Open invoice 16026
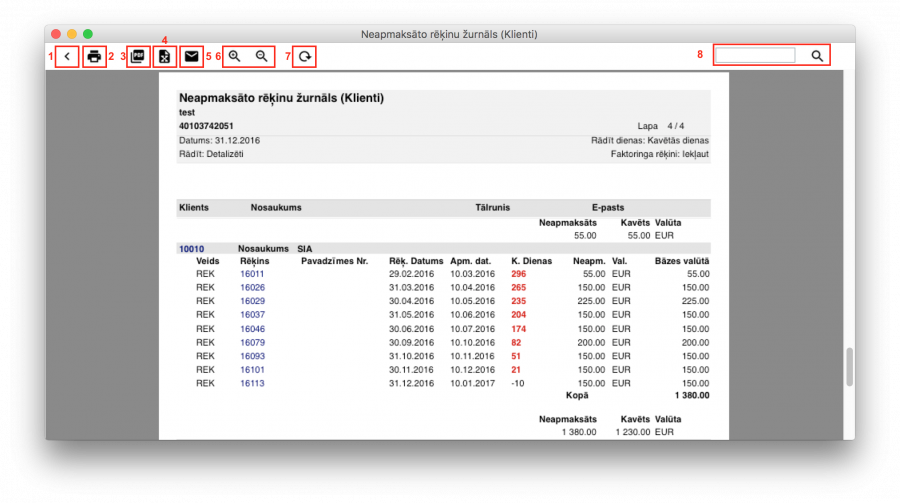Image resolution: width=900 pixels, height=503 pixels. pos(252,287)
